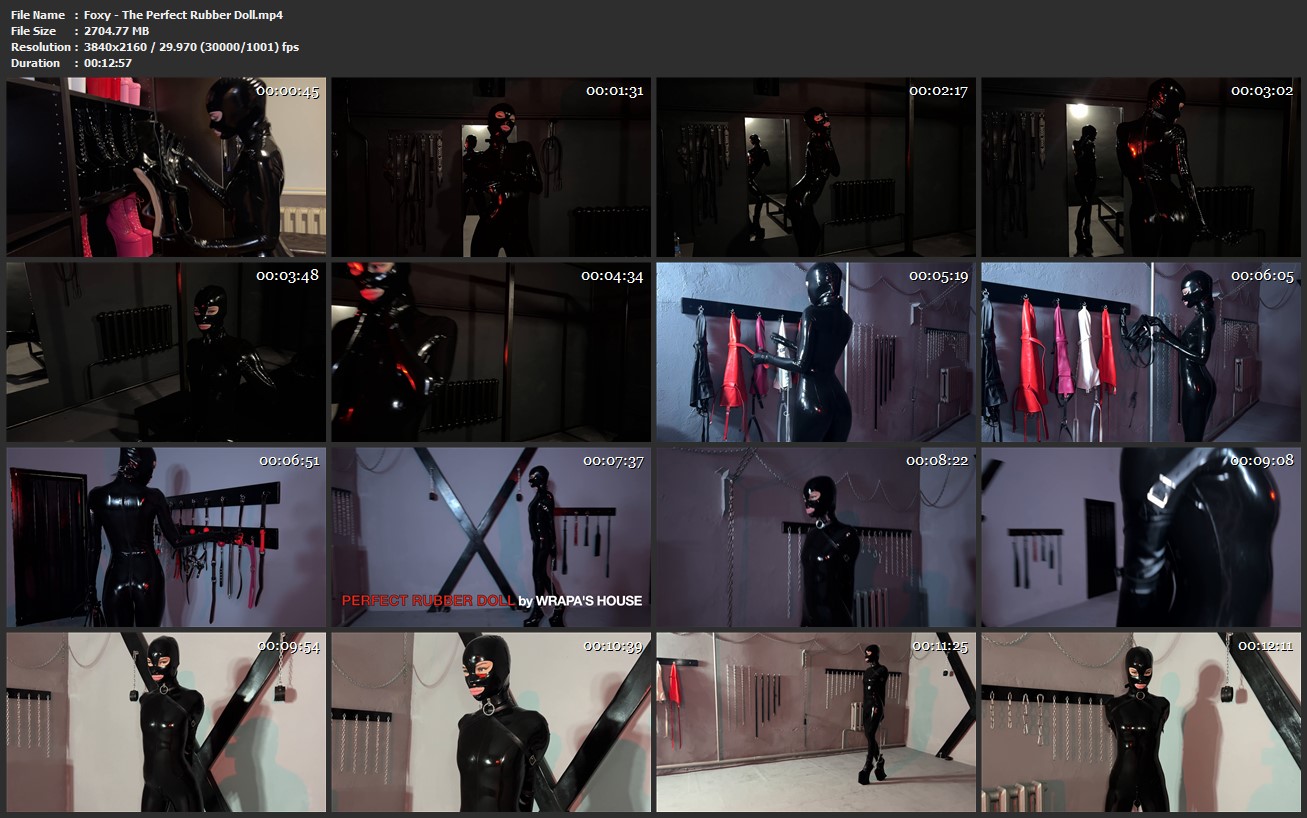
Task: Select the thumbnail at 00:04:34
Action: pyautogui.click(x=491, y=352)
